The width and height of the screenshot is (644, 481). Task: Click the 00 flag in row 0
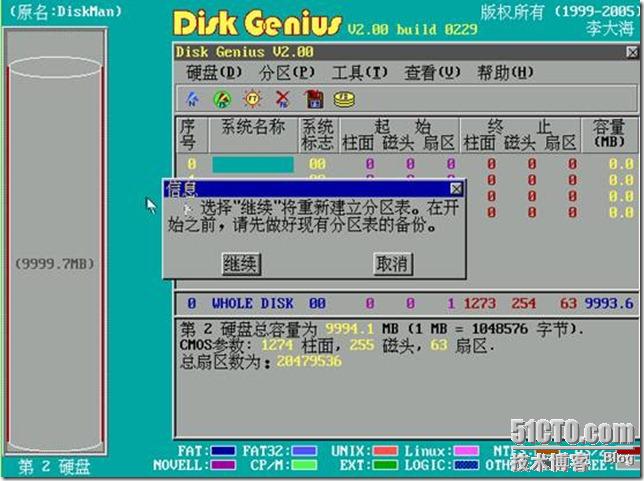pyautogui.click(x=317, y=164)
